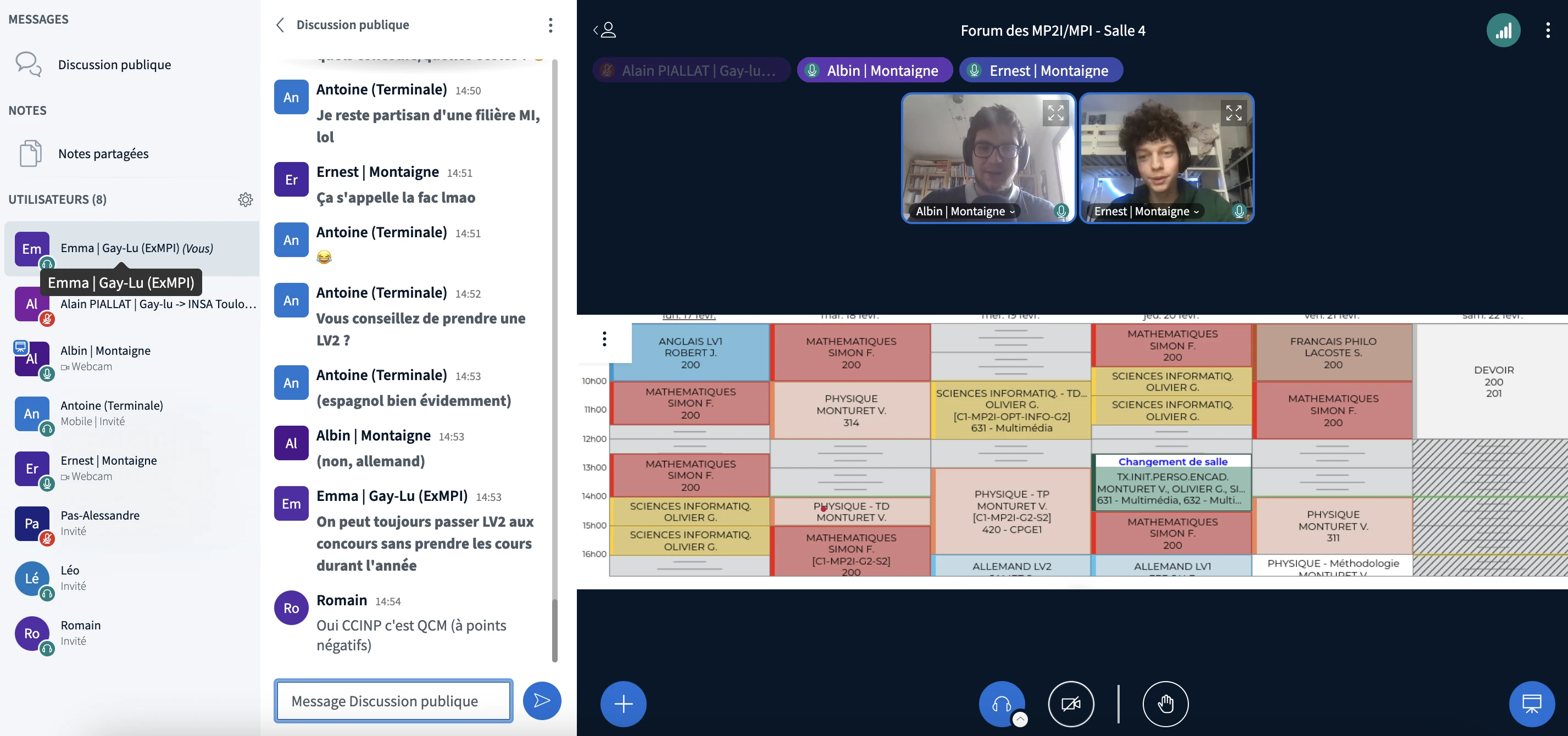Click Alain PIALLAT avatar in user list
Viewport: 1568px width, 736px height.
pyautogui.click(x=32, y=304)
